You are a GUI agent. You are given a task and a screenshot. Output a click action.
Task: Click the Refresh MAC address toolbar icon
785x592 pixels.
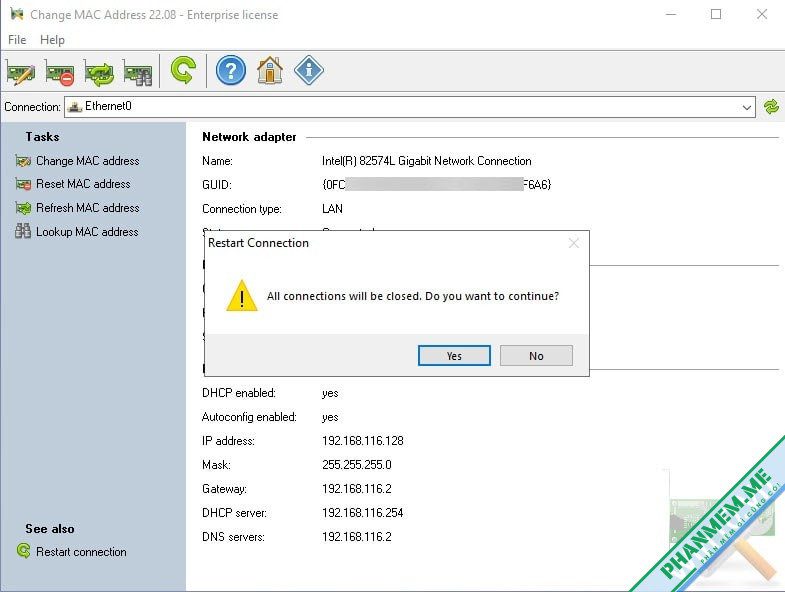[99, 71]
